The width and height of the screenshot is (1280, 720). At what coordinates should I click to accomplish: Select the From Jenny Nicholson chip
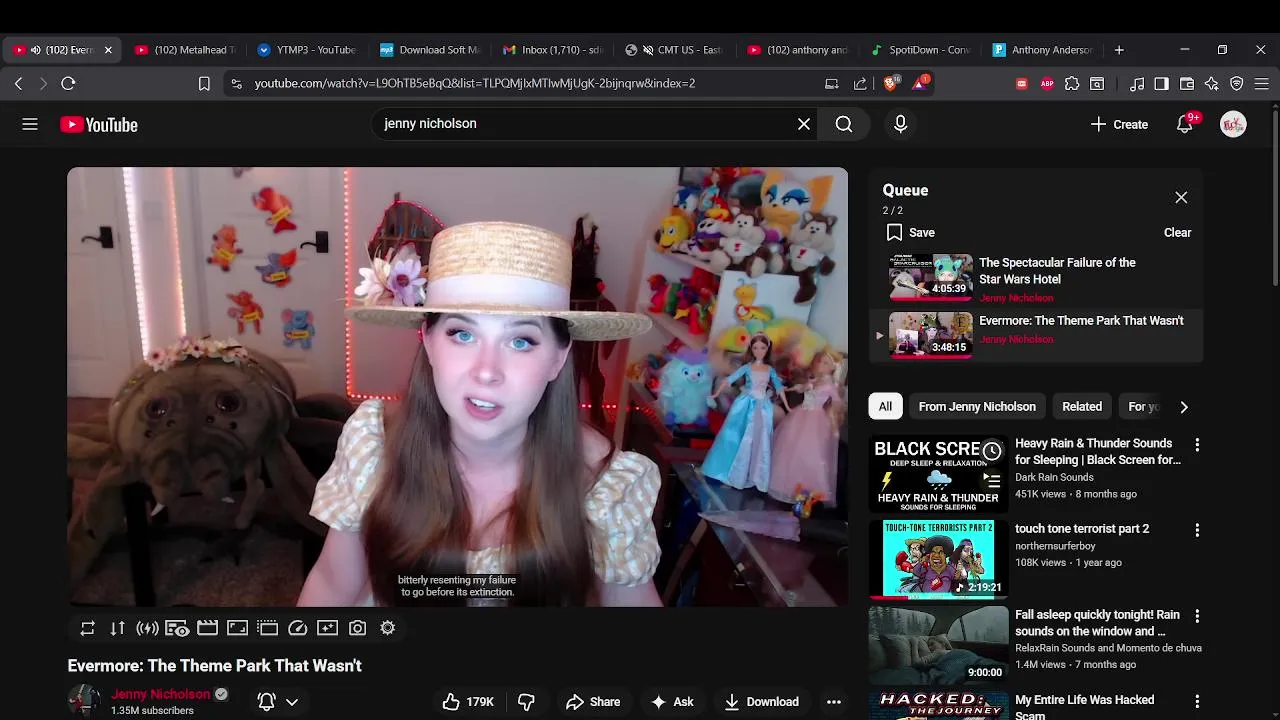tap(977, 407)
